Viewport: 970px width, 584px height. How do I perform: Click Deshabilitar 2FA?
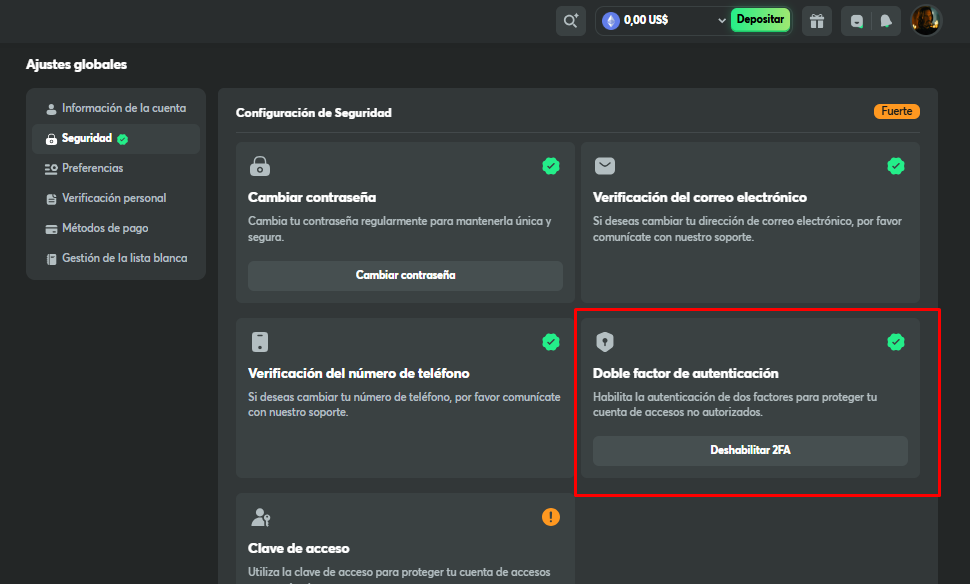(750, 451)
